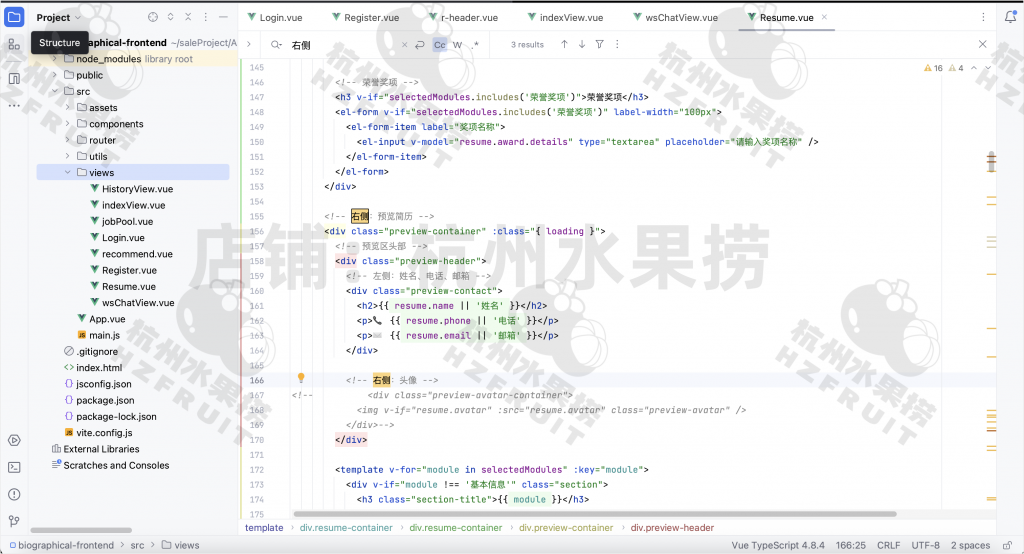Expand the assets folder
This screenshot has width=1024, height=554.
point(67,108)
